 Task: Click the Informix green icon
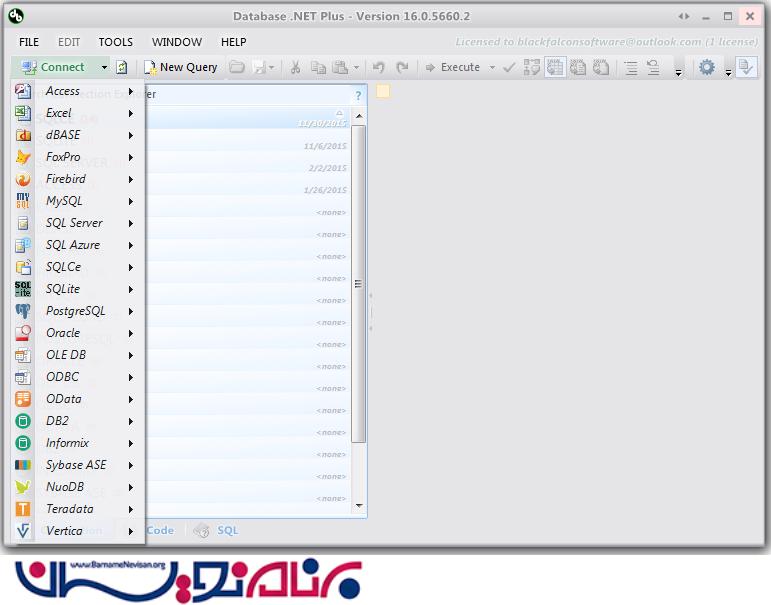tap(23, 443)
